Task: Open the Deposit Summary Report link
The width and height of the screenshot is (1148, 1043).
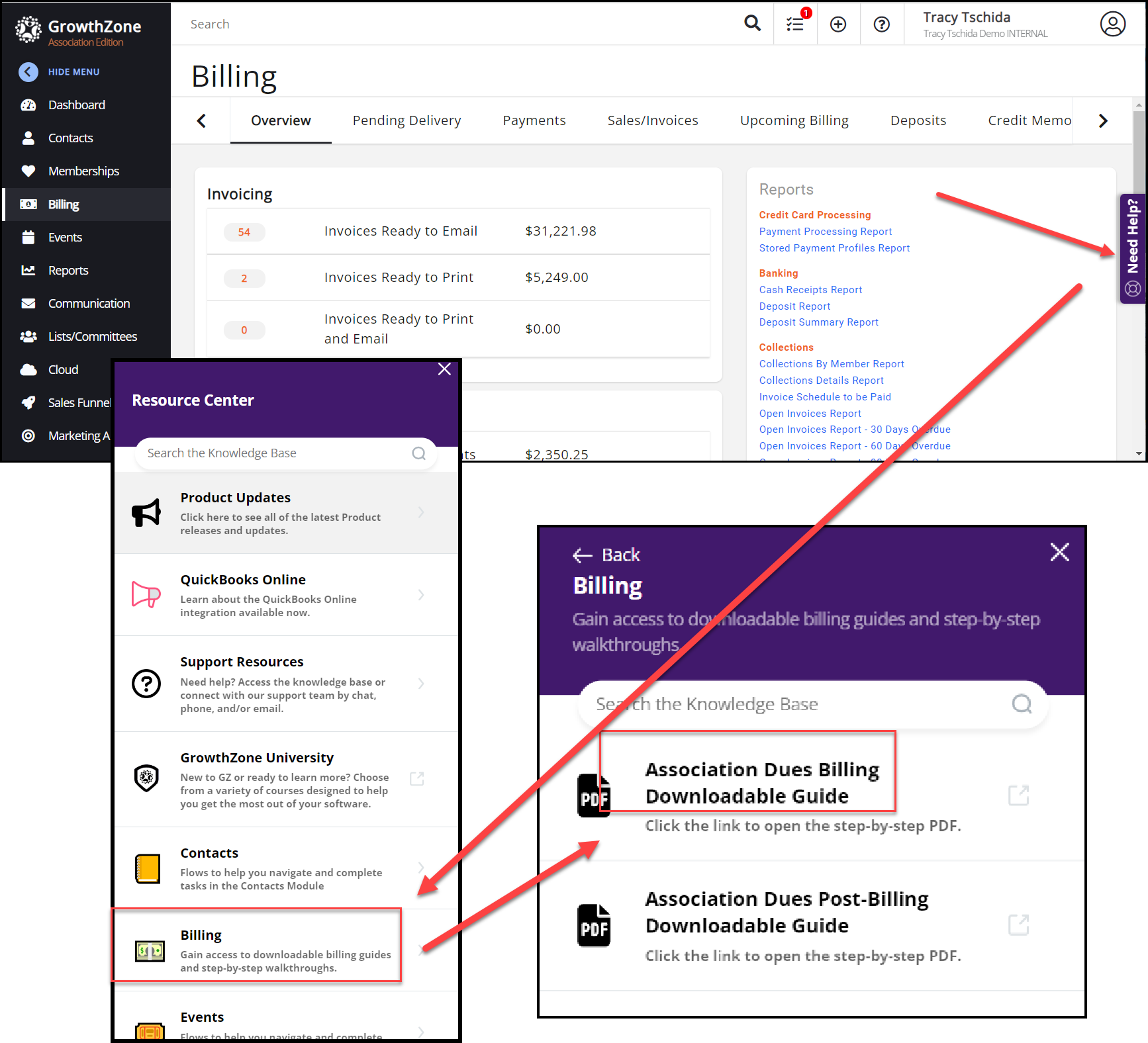Action: [818, 322]
